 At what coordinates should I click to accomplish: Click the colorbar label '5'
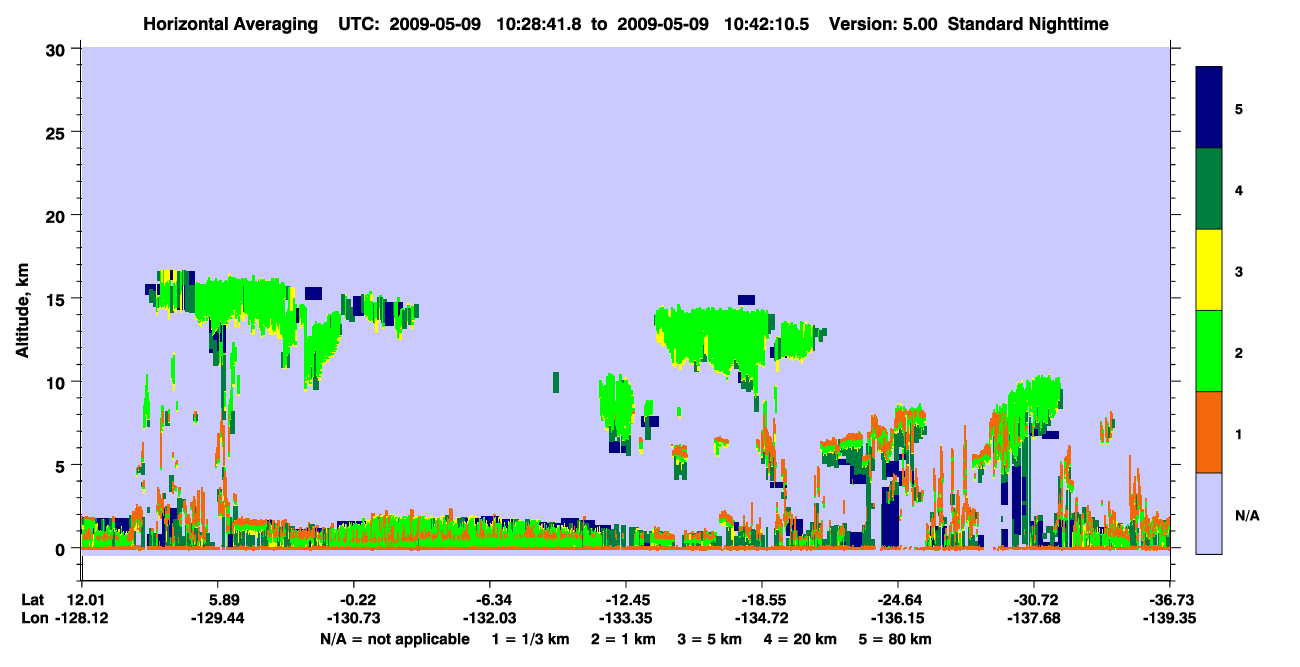pyautogui.click(x=1239, y=108)
